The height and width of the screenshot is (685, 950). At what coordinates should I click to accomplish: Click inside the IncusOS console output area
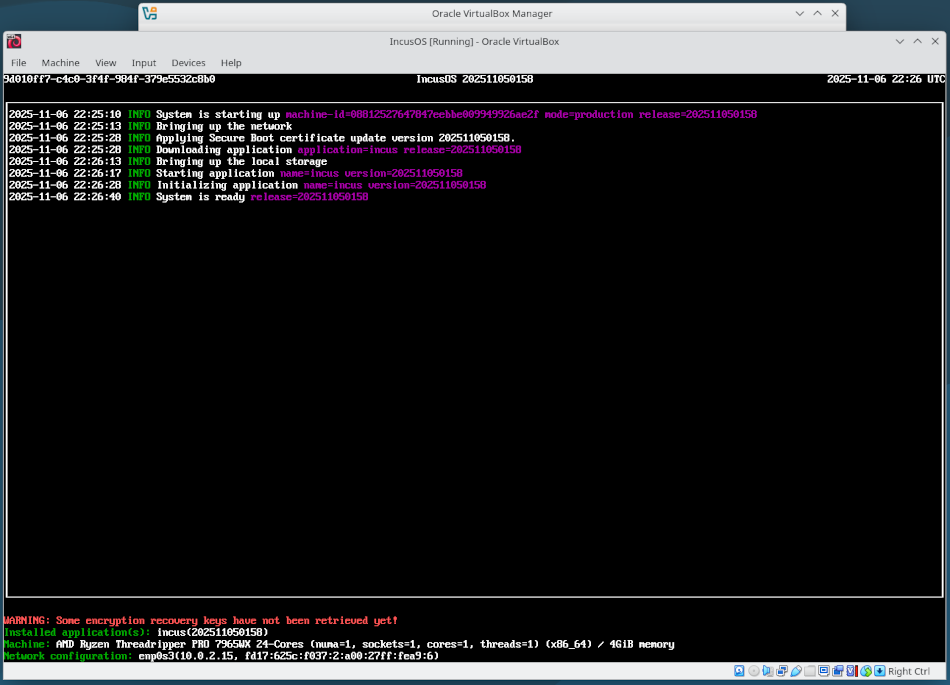[470, 350]
